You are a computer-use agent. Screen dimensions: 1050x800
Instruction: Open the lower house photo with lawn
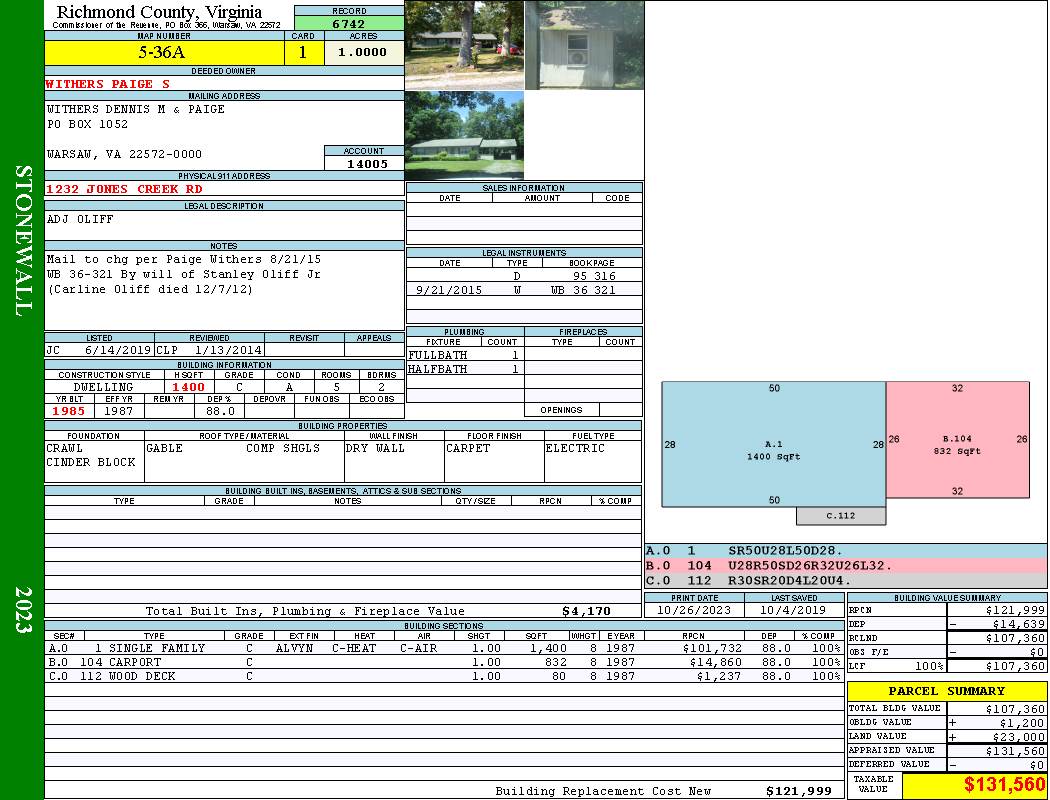click(464, 136)
